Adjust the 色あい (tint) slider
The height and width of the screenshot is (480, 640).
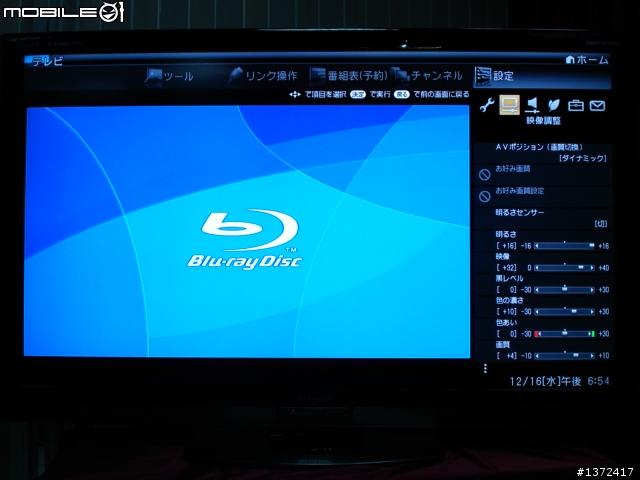564,334
